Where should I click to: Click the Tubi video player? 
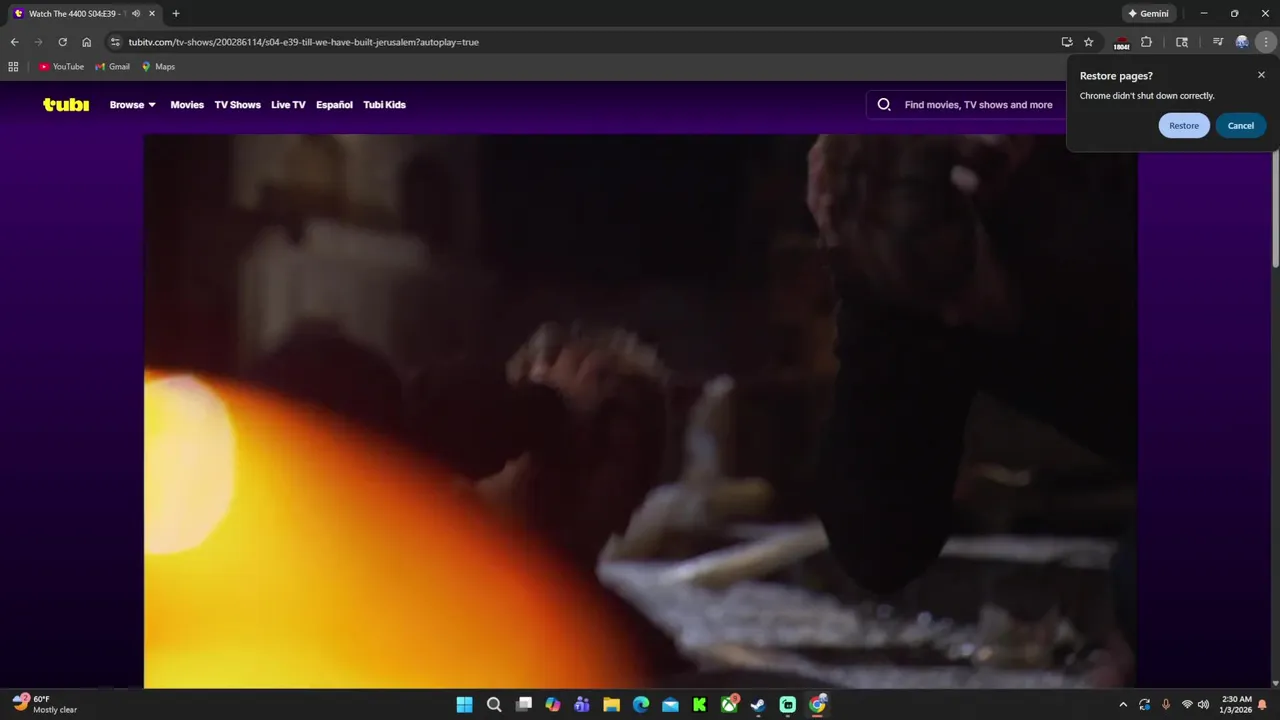(x=640, y=410)
